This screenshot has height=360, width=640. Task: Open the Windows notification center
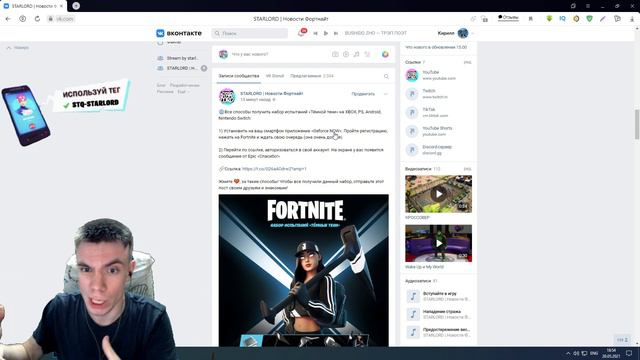click(630, 353)
